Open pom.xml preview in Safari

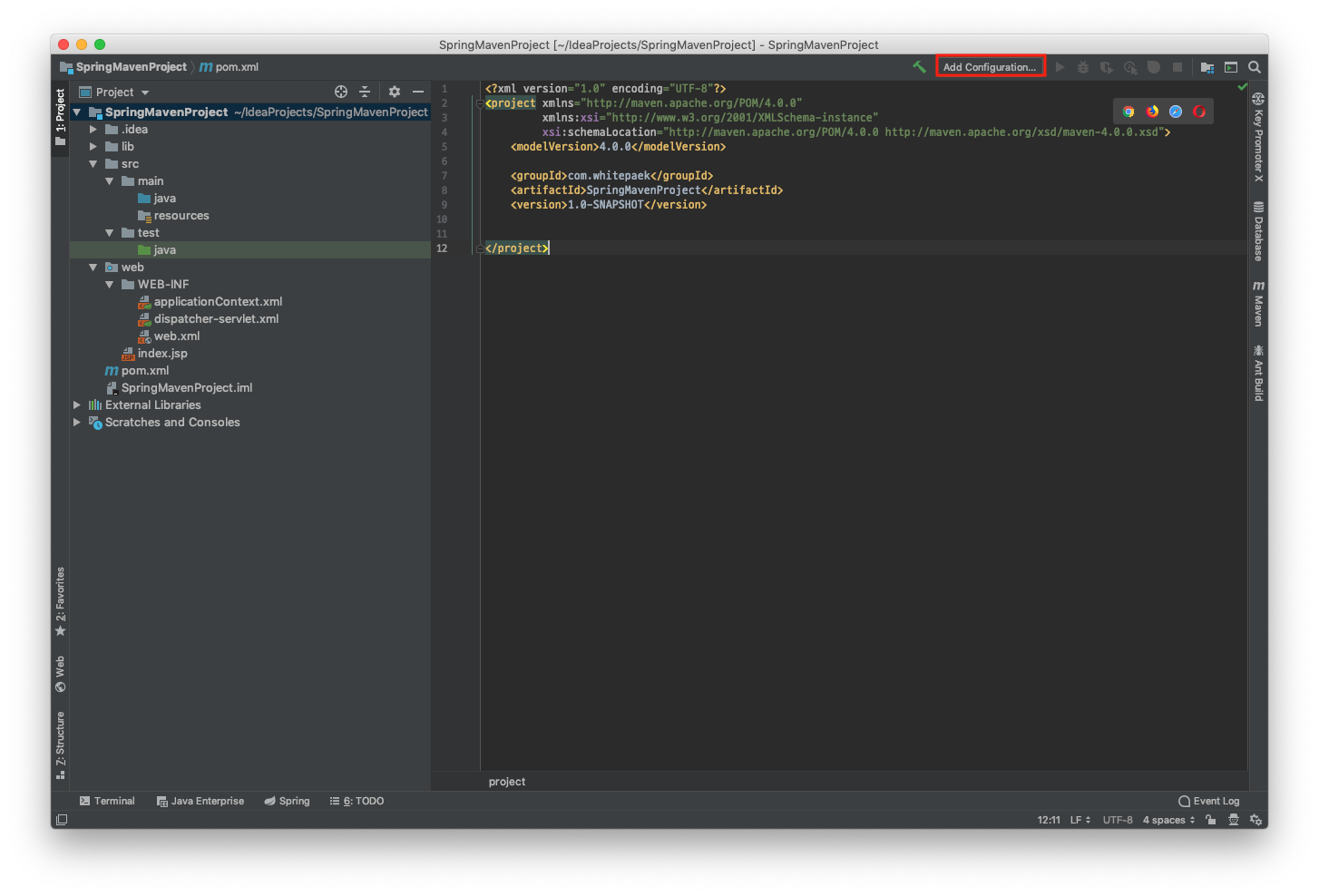coord(1176,112)
